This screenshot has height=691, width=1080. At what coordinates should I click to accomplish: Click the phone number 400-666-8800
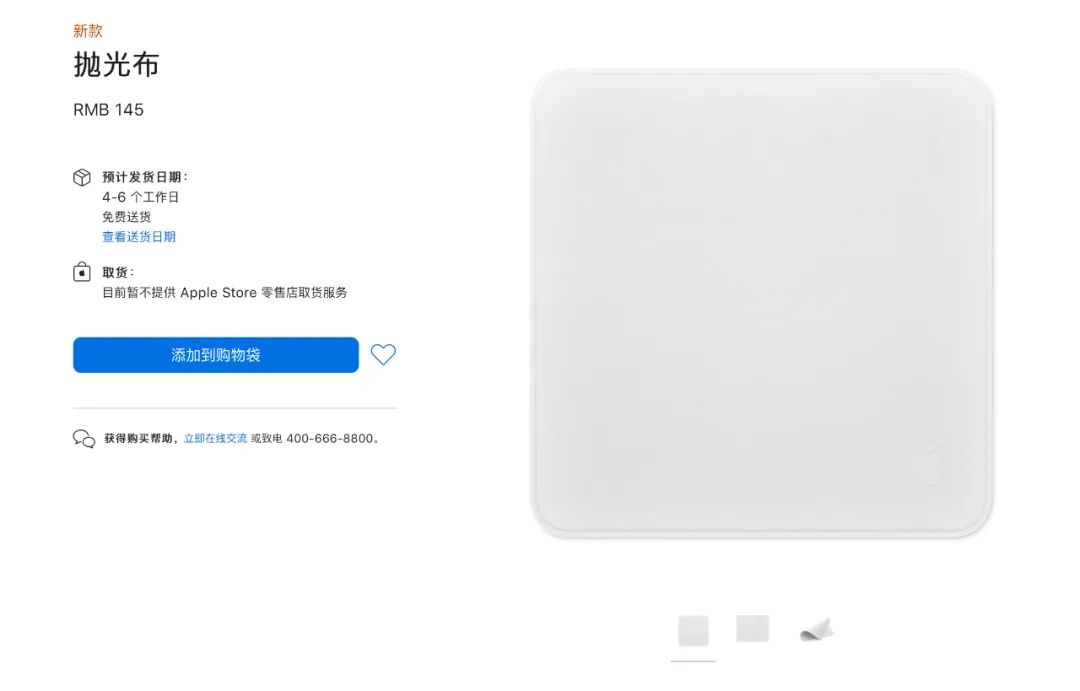click(329, 438)
